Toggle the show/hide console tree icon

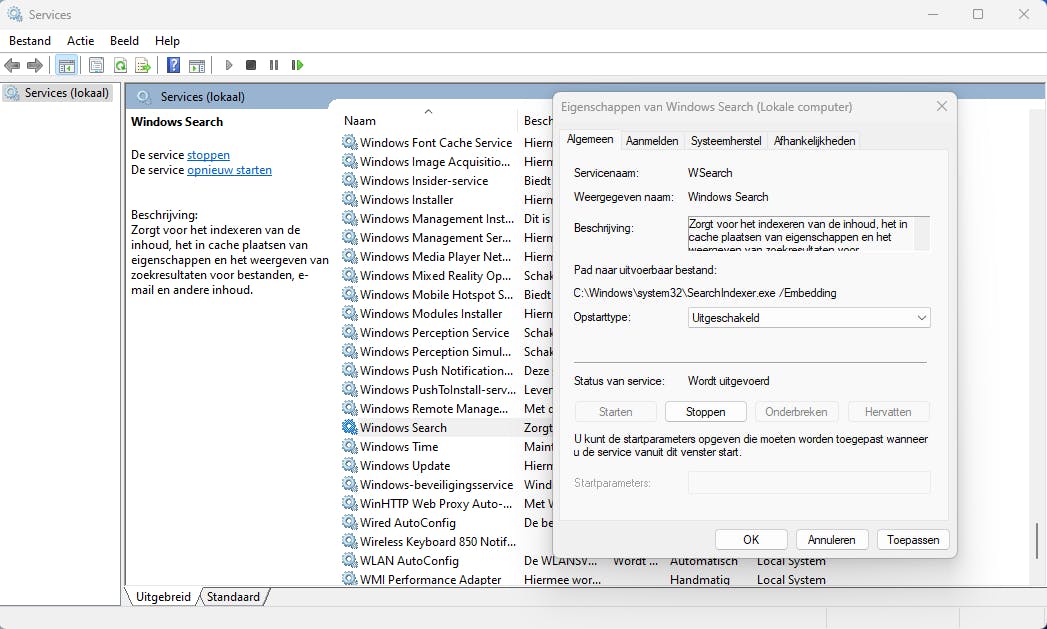66,66
